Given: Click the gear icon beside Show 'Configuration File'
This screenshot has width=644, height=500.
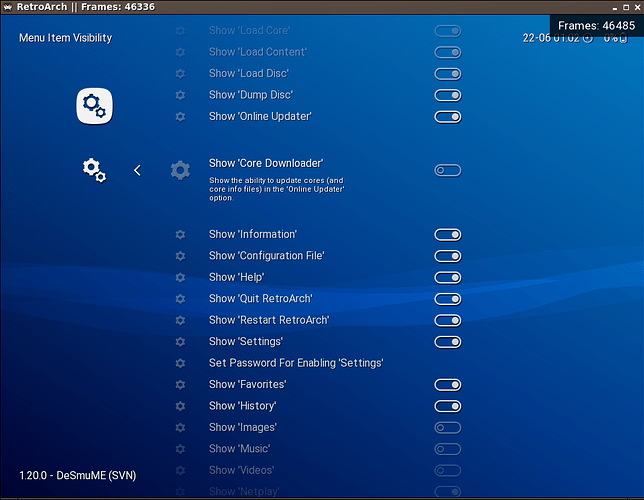Looking at the screenshot, I should (x=180, y=256).
